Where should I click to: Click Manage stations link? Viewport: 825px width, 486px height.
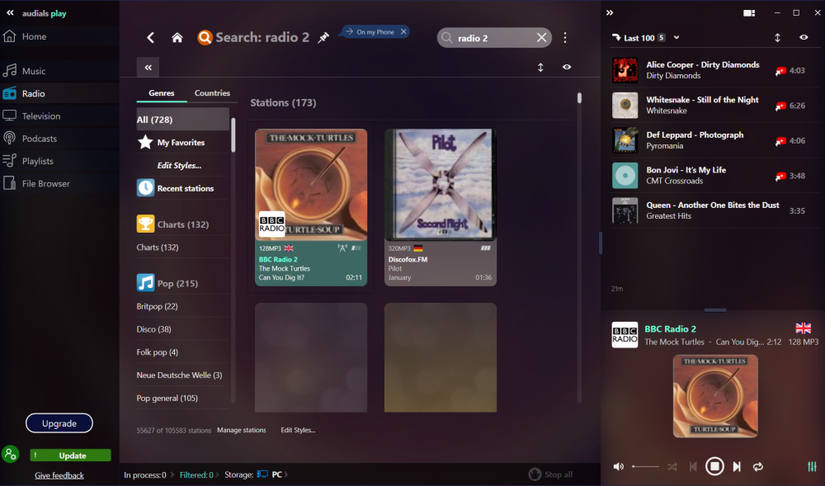pyautogui.click(x=242, y=430)
